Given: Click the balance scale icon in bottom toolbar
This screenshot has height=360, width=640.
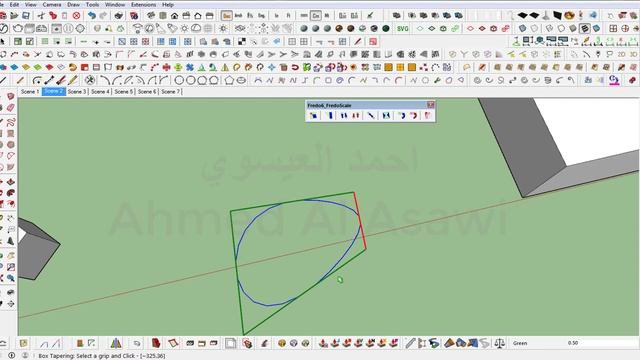Looking at the screenshot, I should (499, 343).
